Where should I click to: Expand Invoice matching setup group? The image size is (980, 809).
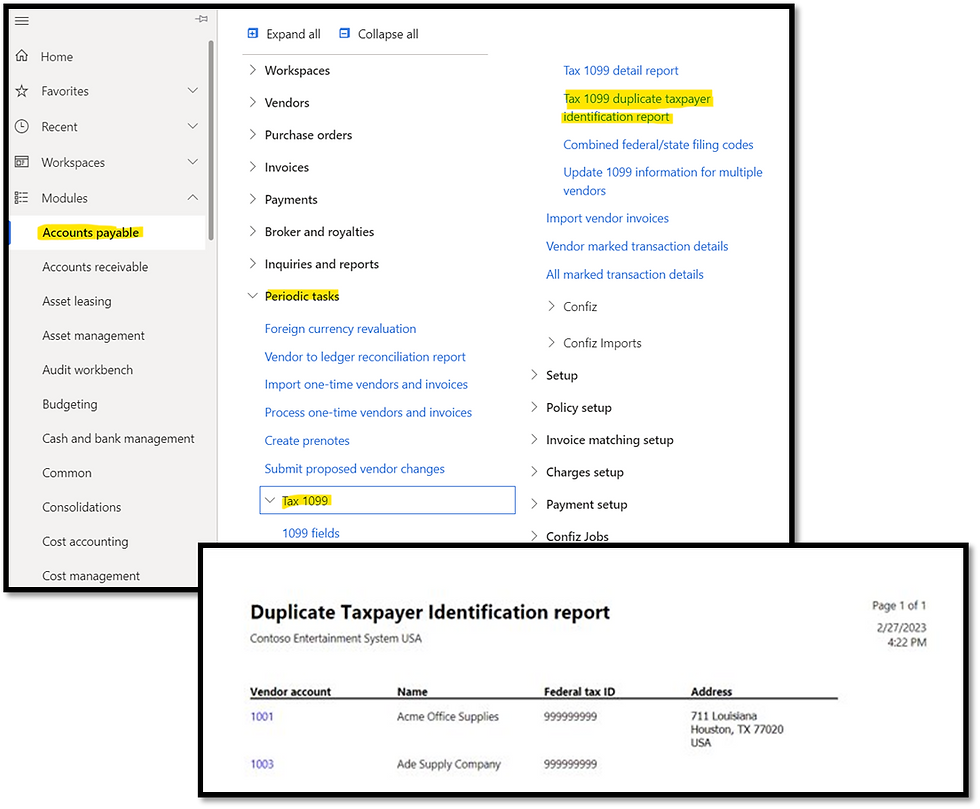534,440
